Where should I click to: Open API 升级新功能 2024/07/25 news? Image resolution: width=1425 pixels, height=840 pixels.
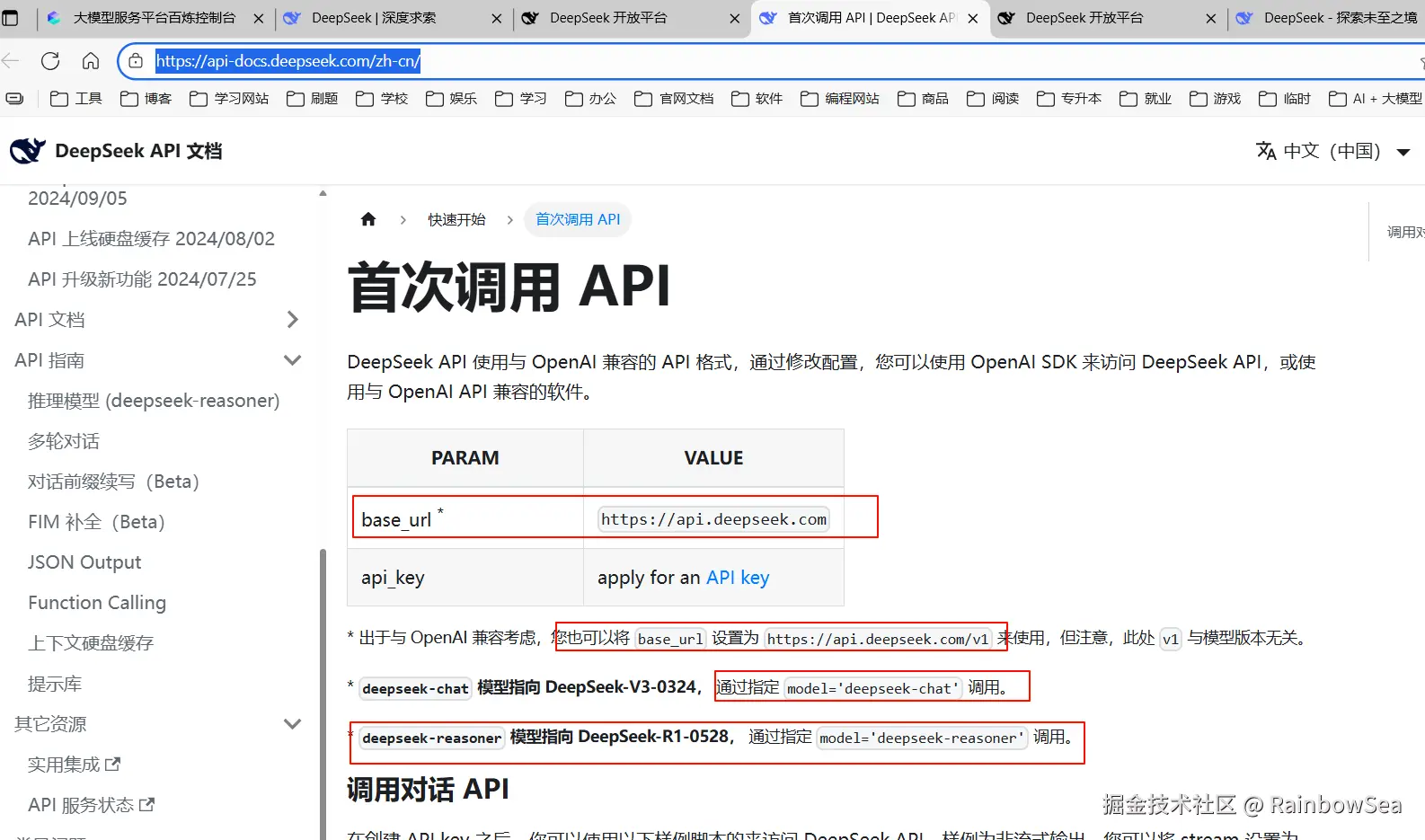pos(142,279)
